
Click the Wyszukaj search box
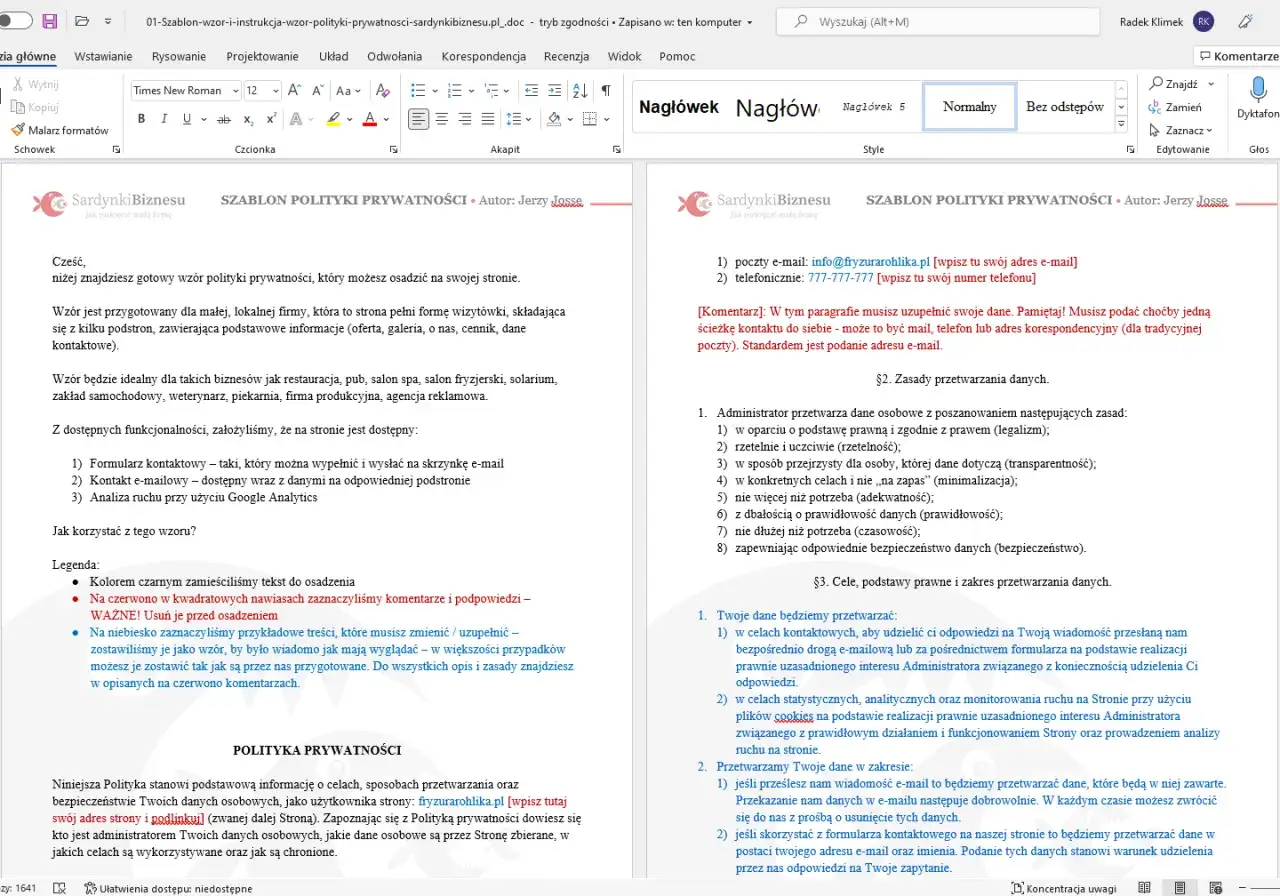pos(938,21)
